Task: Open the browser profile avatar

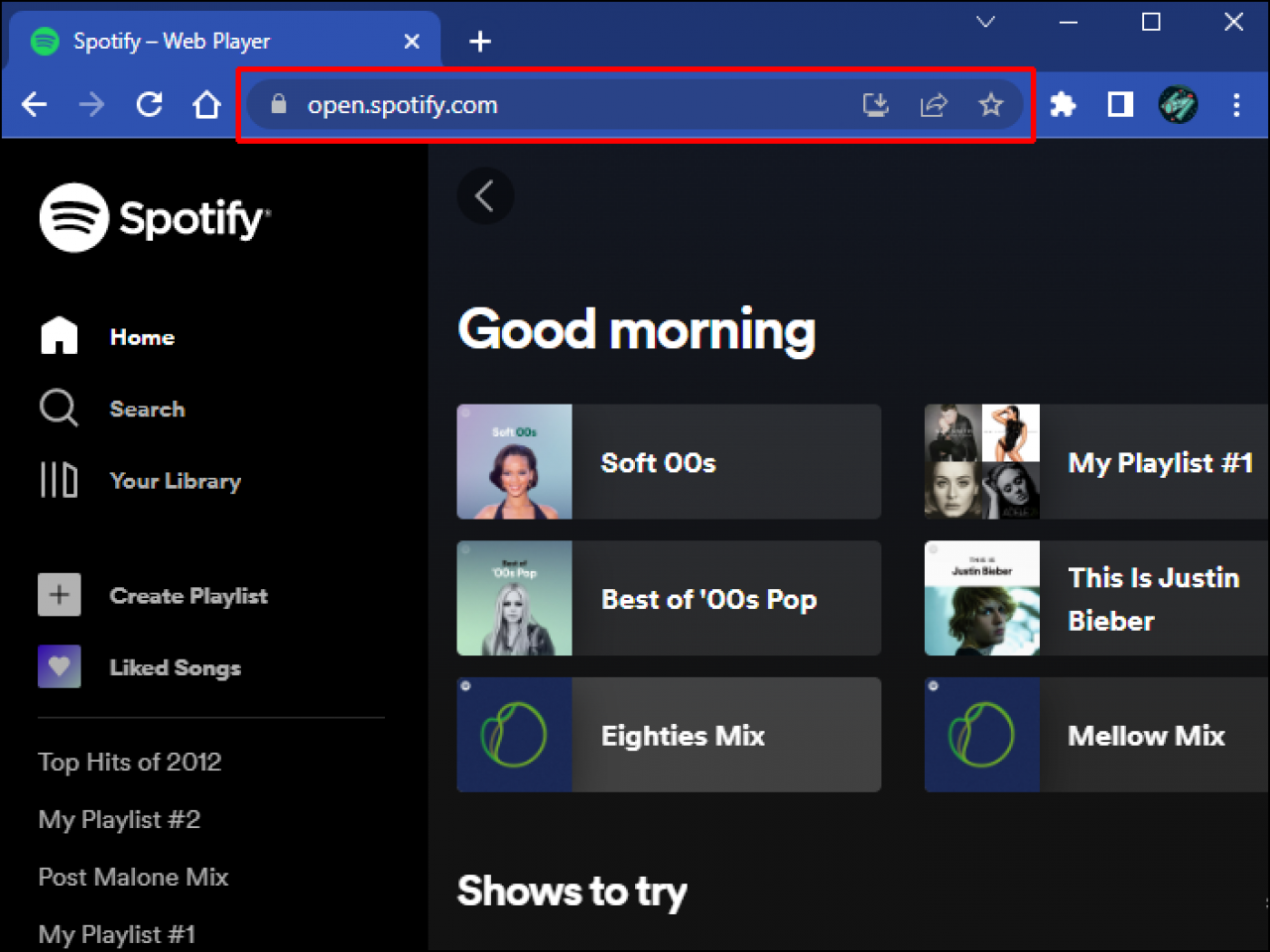Action: [1178, 104]
